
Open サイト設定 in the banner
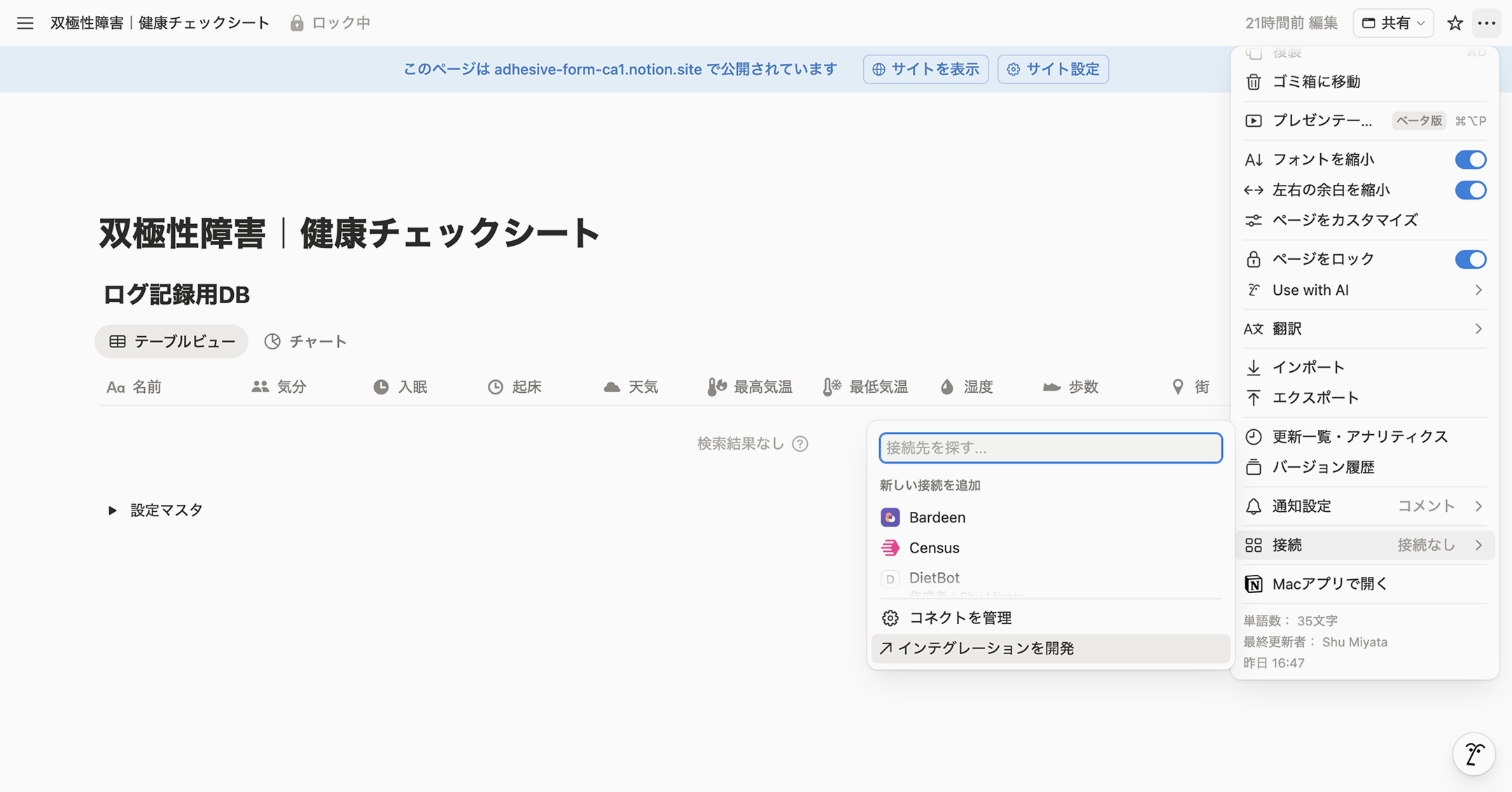tap(1053, 69)
